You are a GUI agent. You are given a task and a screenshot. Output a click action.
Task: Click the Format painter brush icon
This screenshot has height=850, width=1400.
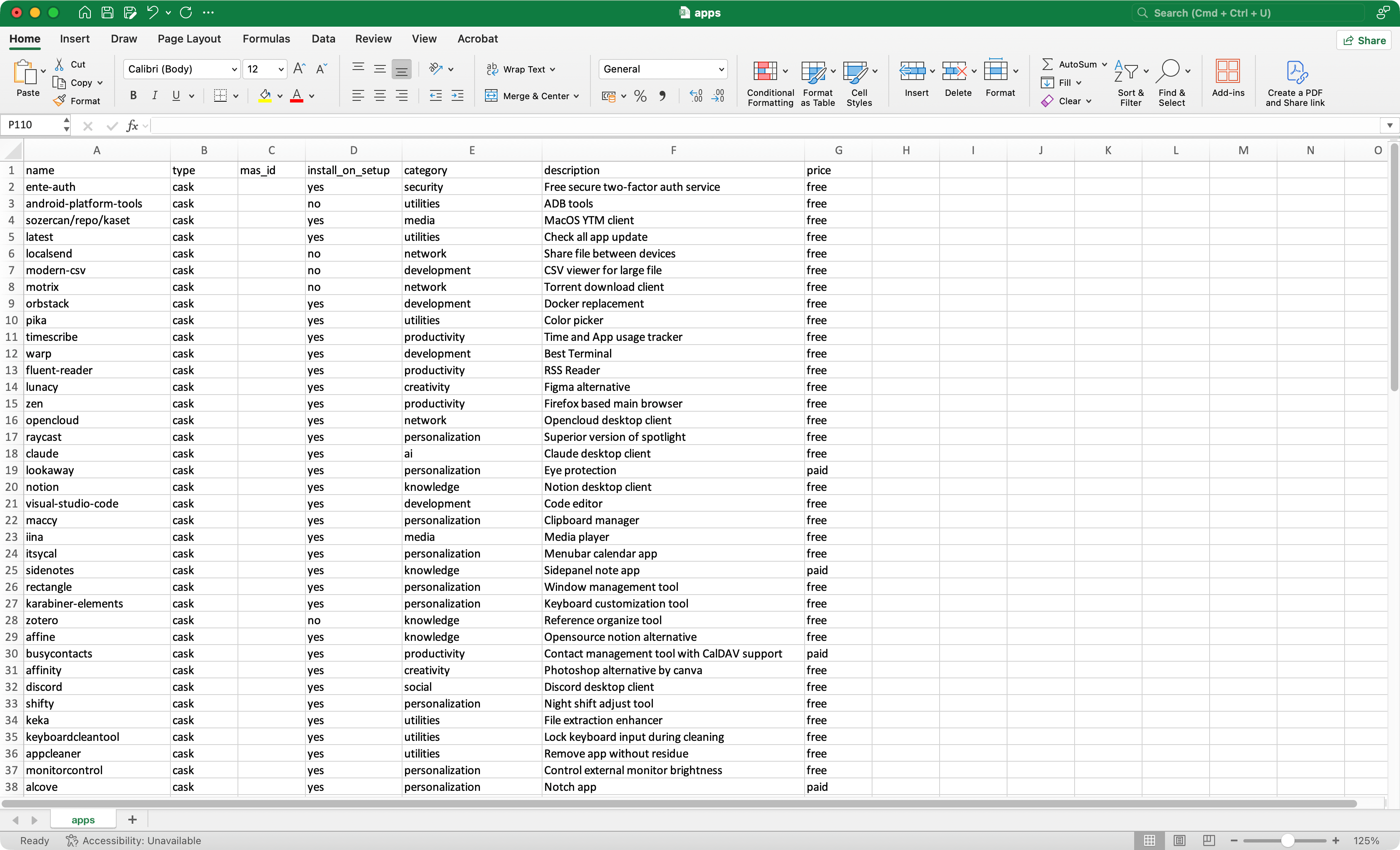(x=59, y=100)
